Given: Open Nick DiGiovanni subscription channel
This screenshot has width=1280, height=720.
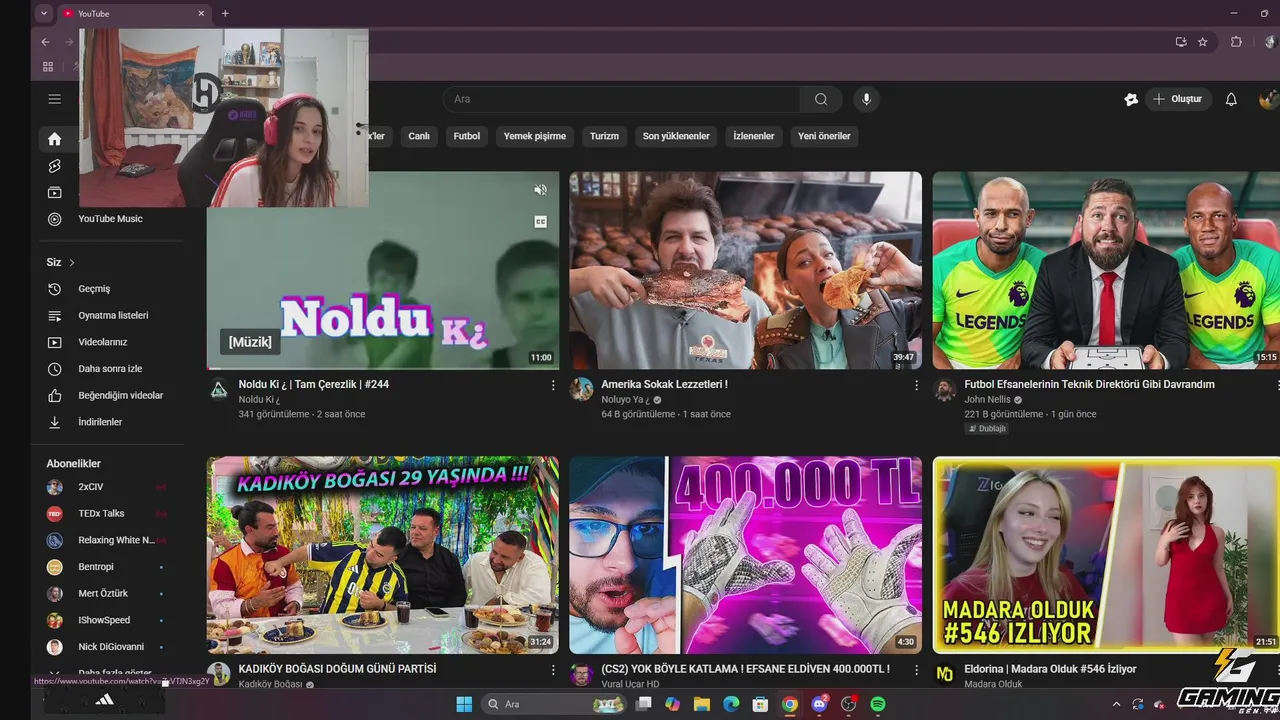Looking at the screenshot, I should click(111, 647).
